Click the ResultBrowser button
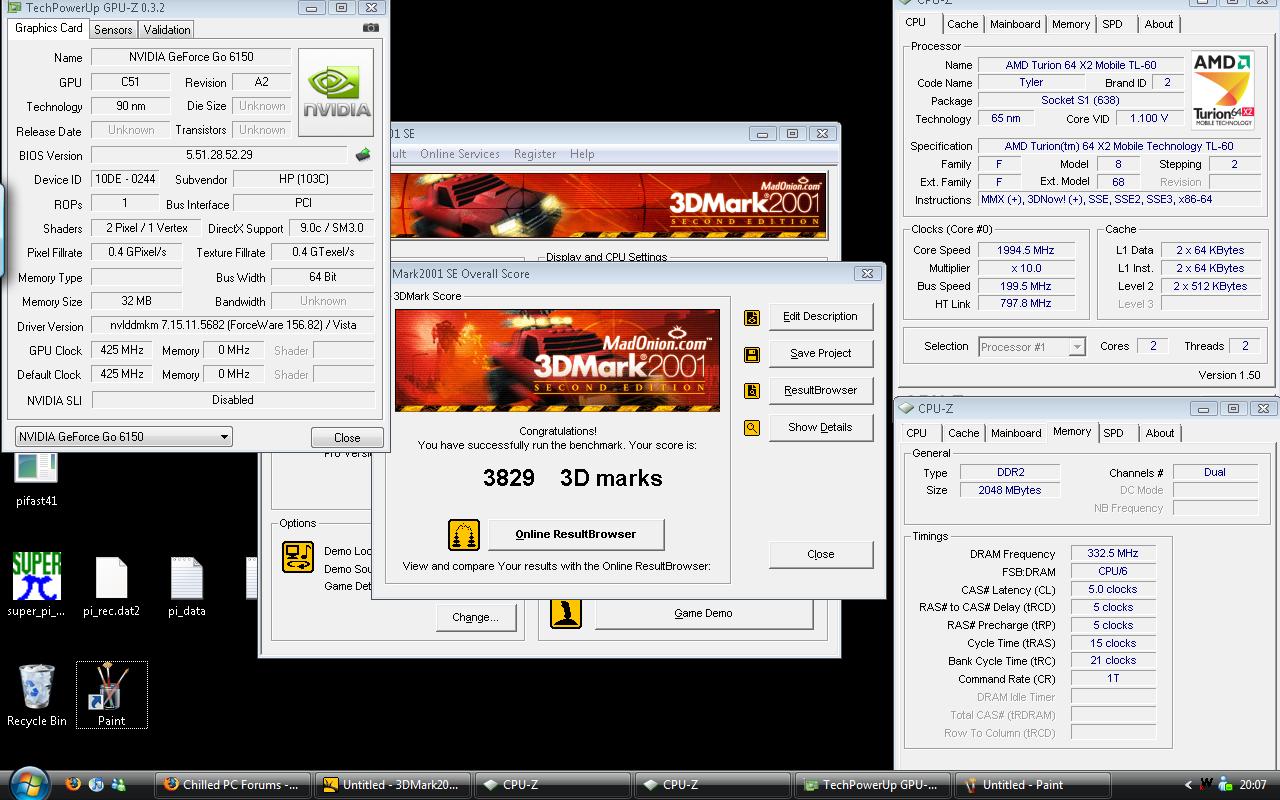Image resolution: width=1280 pixels, height=800 pixels. click(820, 391)
